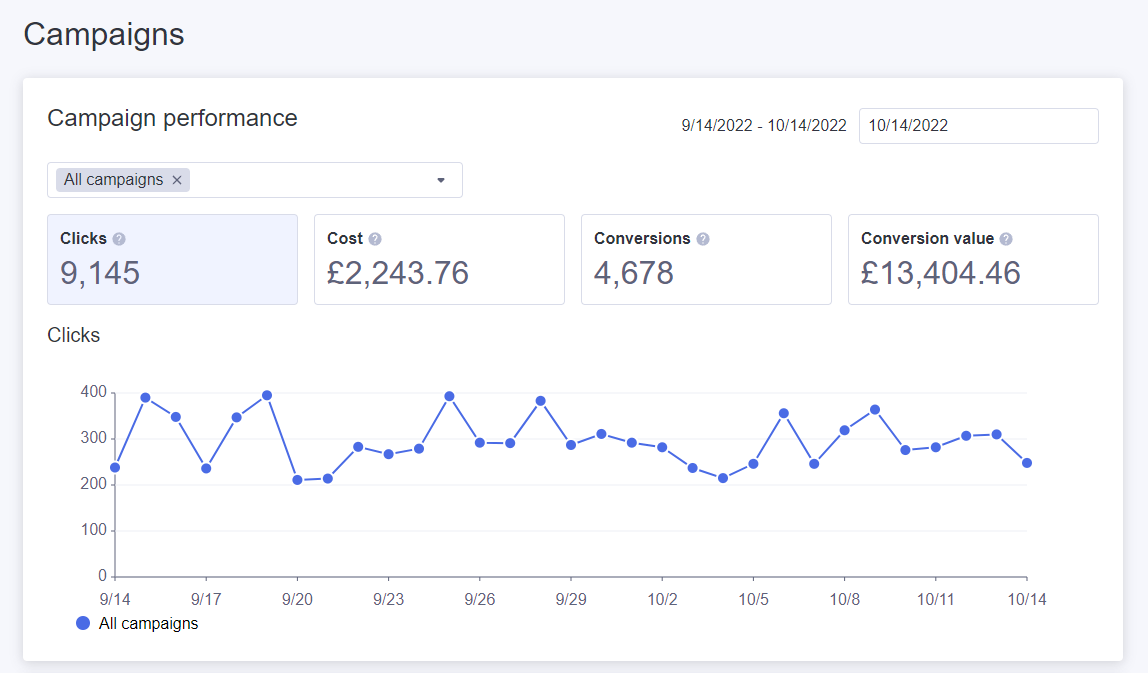
Task: Click the help icon next to Cost
Action: (x=375, y=239)
